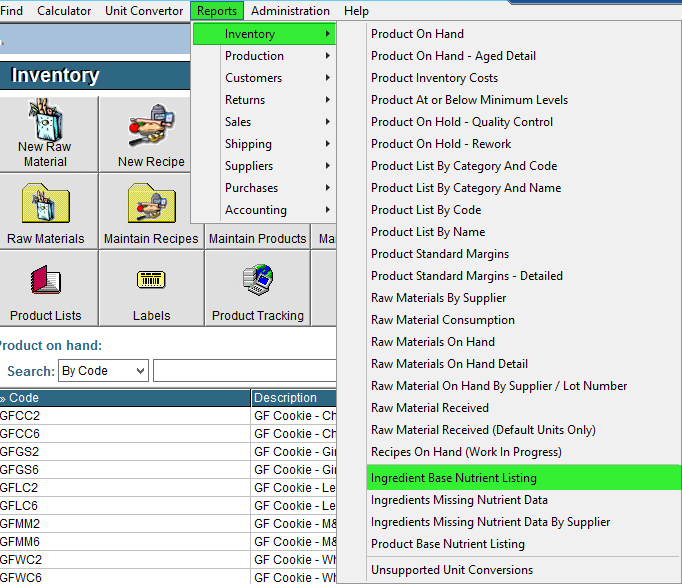Select the GFLC6 row
The image size is (682, 584).
[168, 506]
